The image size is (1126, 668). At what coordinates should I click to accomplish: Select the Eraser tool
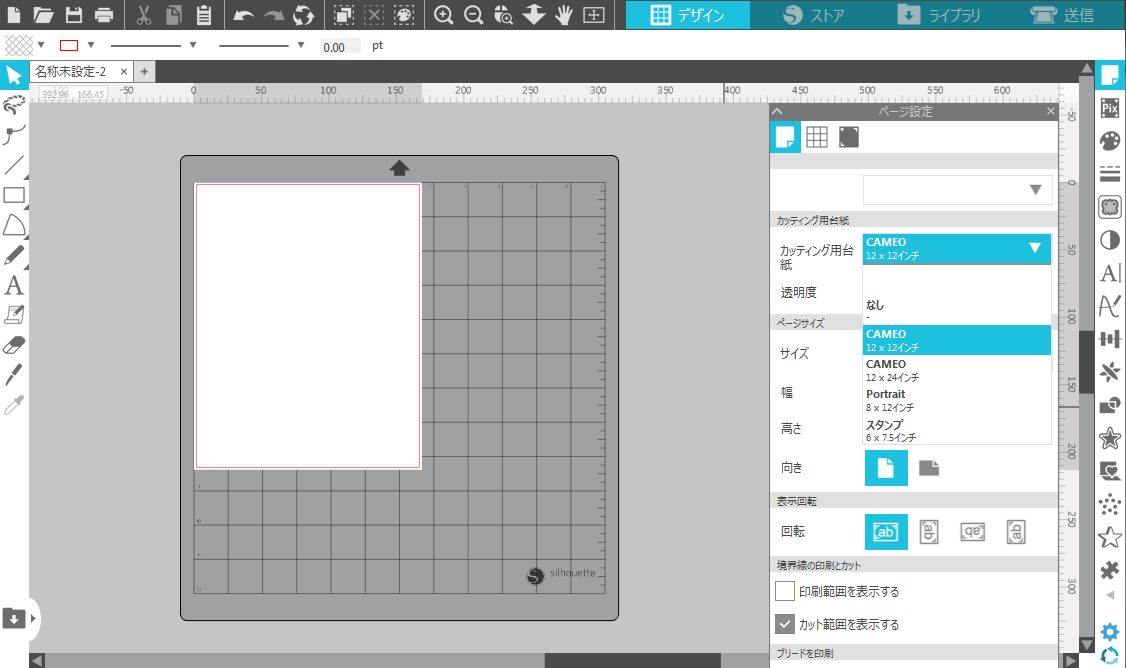pos(14,345)
